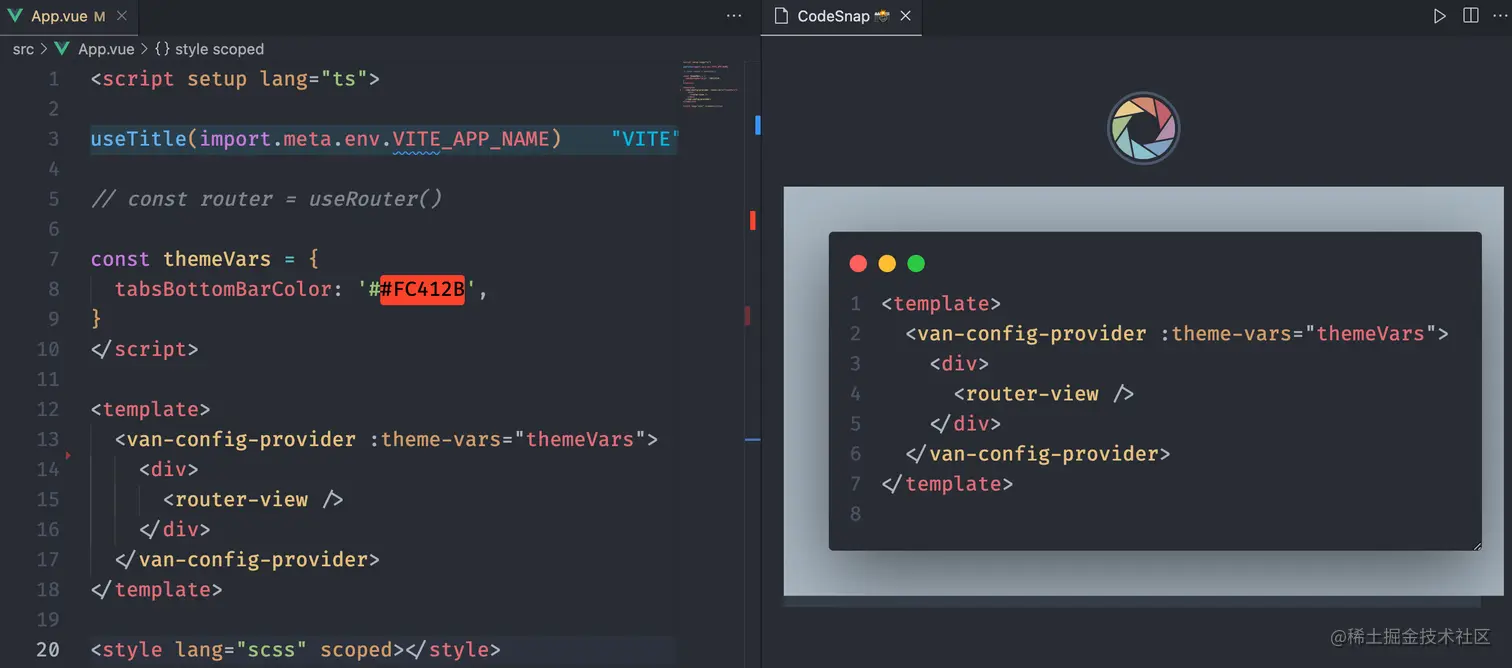Click themeVars on the const declaration line
This screenshot has width=1512, height=668.
coord(217,259)
